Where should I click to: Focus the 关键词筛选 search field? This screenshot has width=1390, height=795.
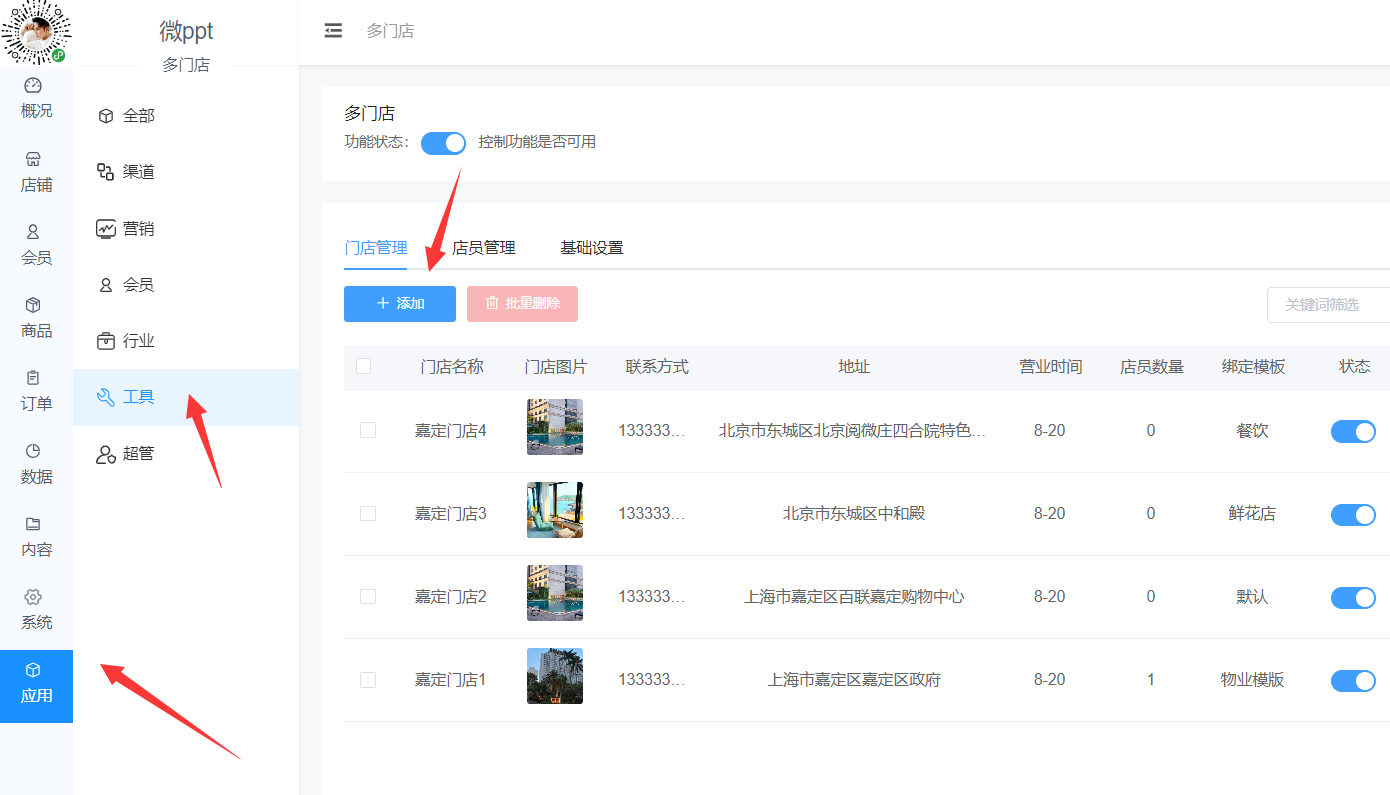click(x=1328, y=305)
